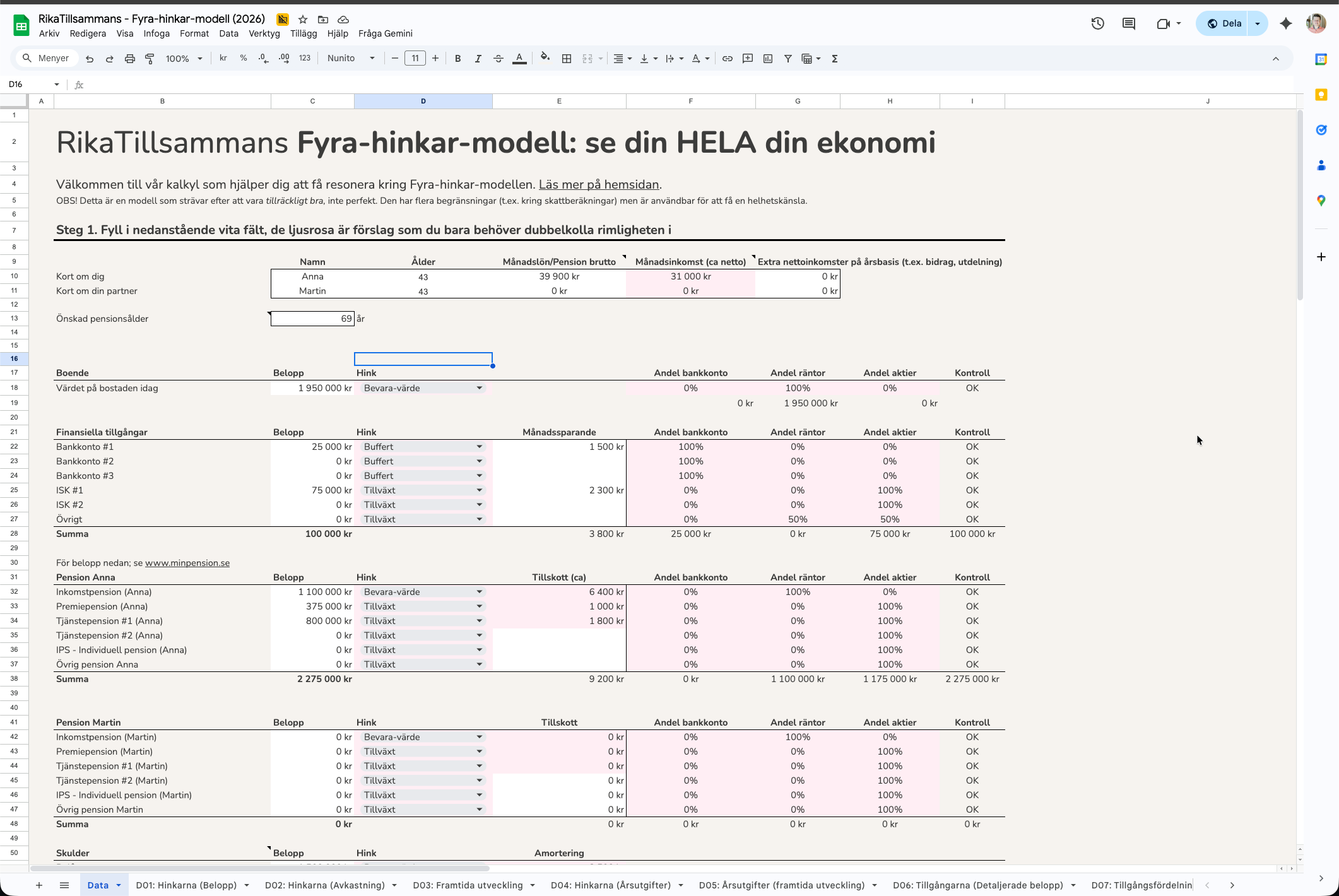Create a filter with the funnel icon
Viewport: 1339px width, 896px height.
pyautogui.click(x=787, y=59)
